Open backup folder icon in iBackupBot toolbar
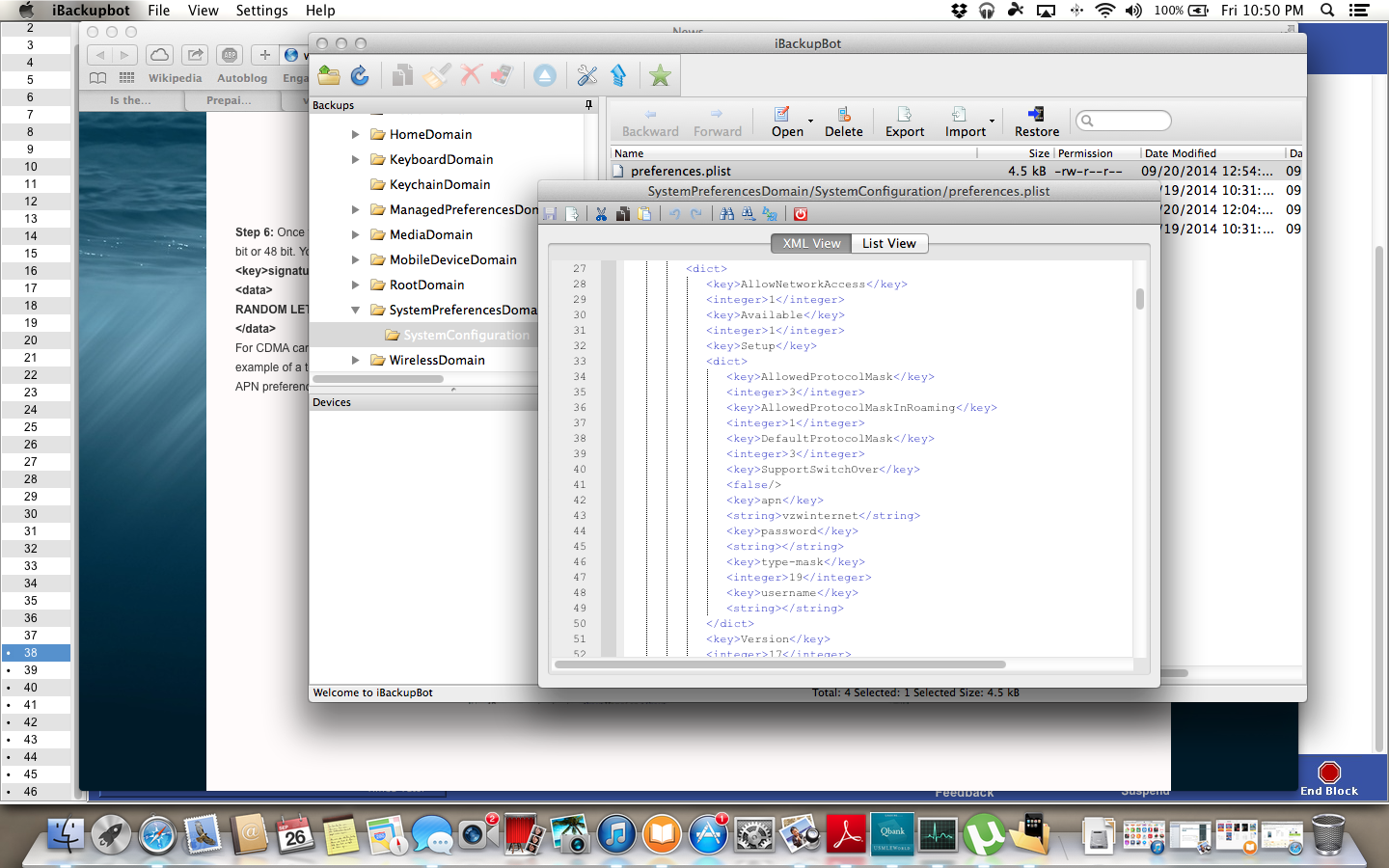 [329, 75]
